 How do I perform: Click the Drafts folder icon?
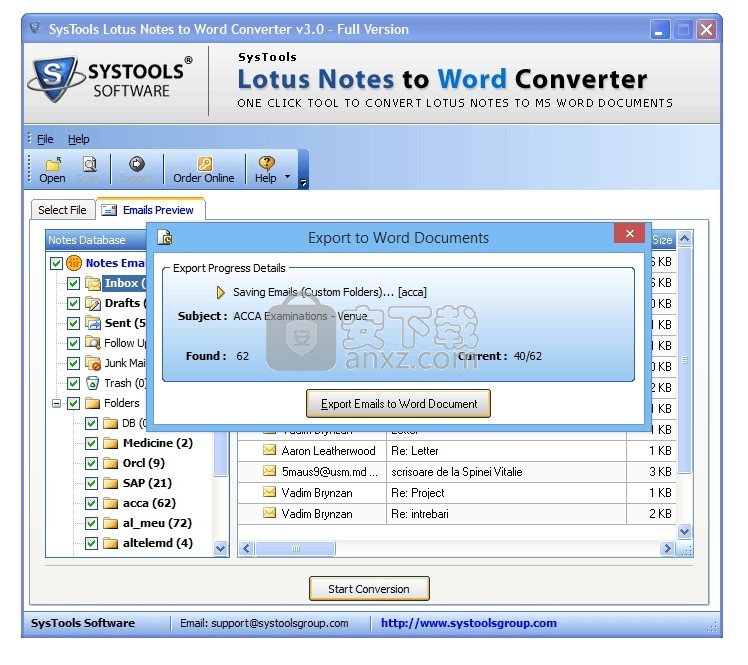(93, 303)
